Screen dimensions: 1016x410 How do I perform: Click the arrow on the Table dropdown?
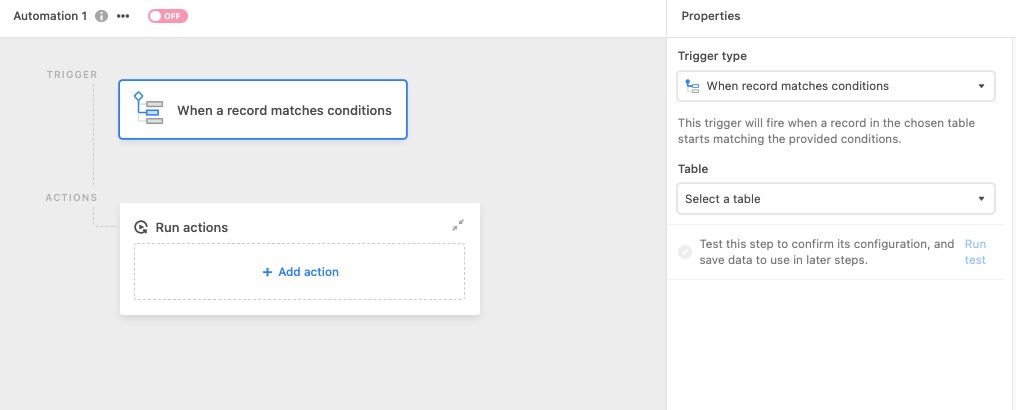981,199
